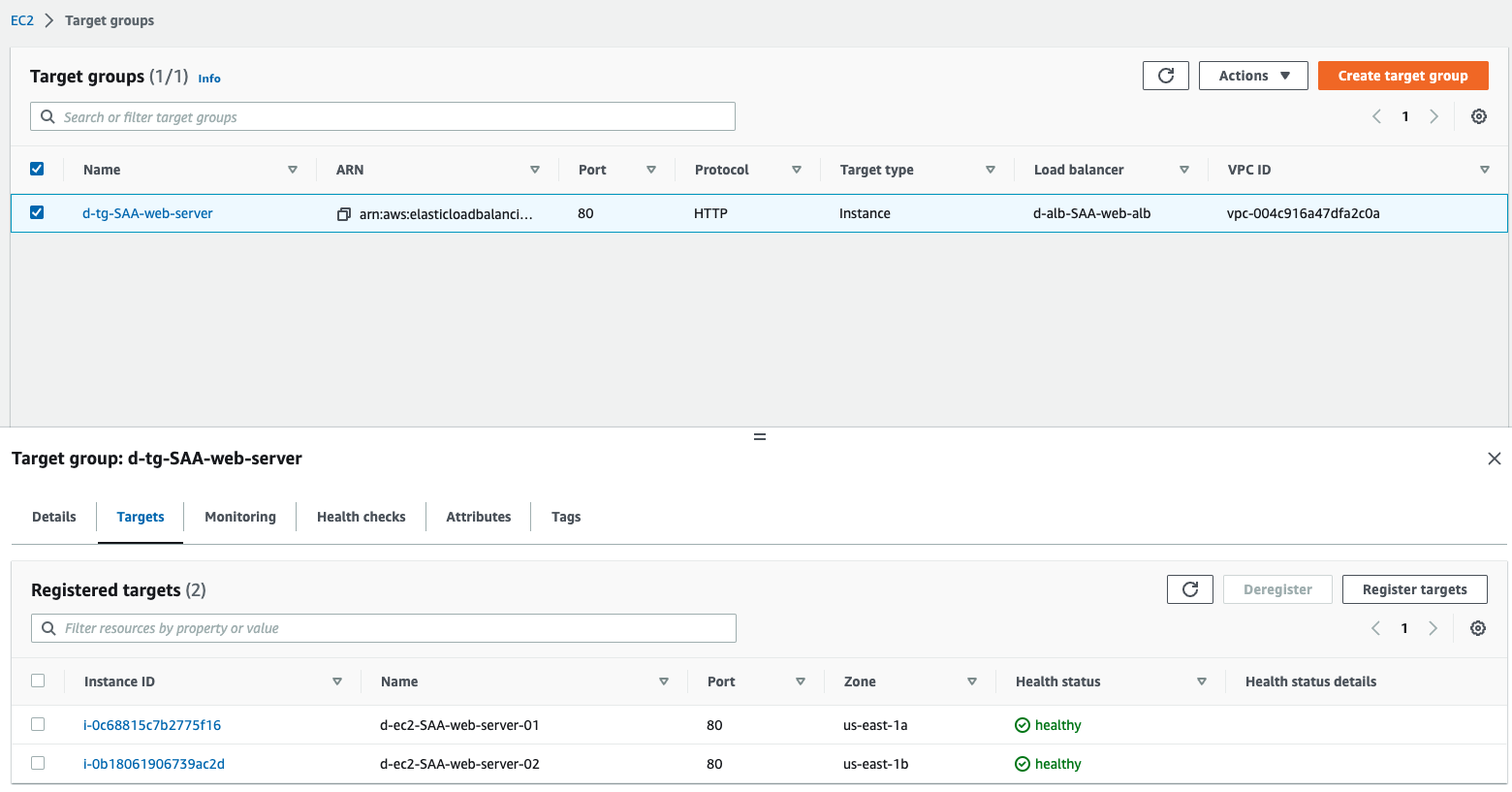Open target groups table settings gear
Screen dimensions: 1512x792
[1479, 116]
